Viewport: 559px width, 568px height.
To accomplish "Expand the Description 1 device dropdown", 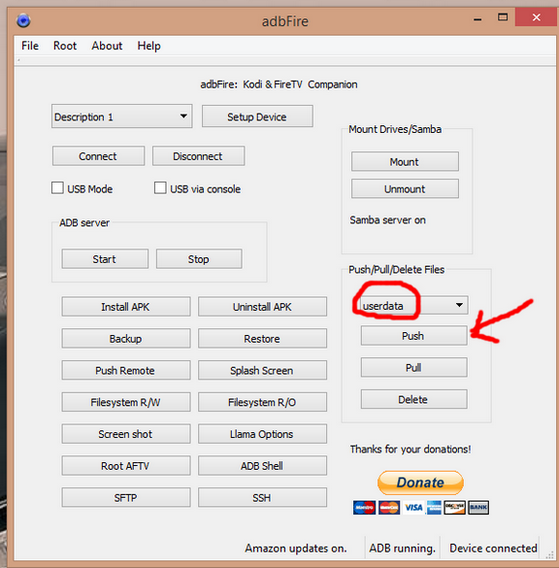I will coord(122,116).
